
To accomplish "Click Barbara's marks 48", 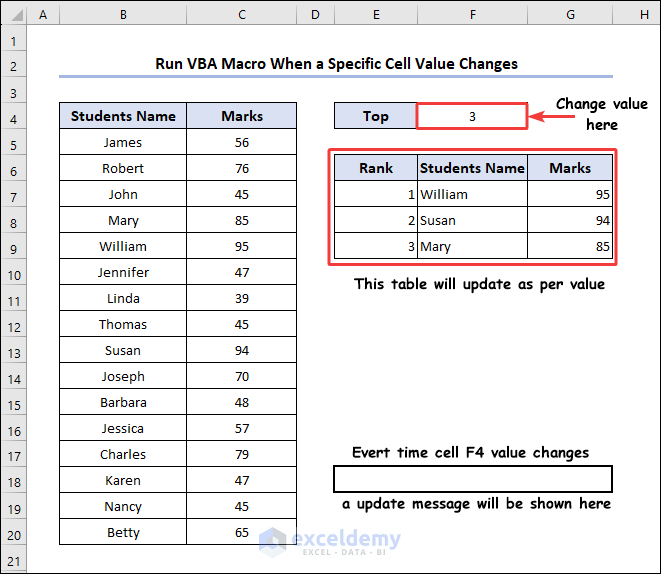I will coord(242,402).
